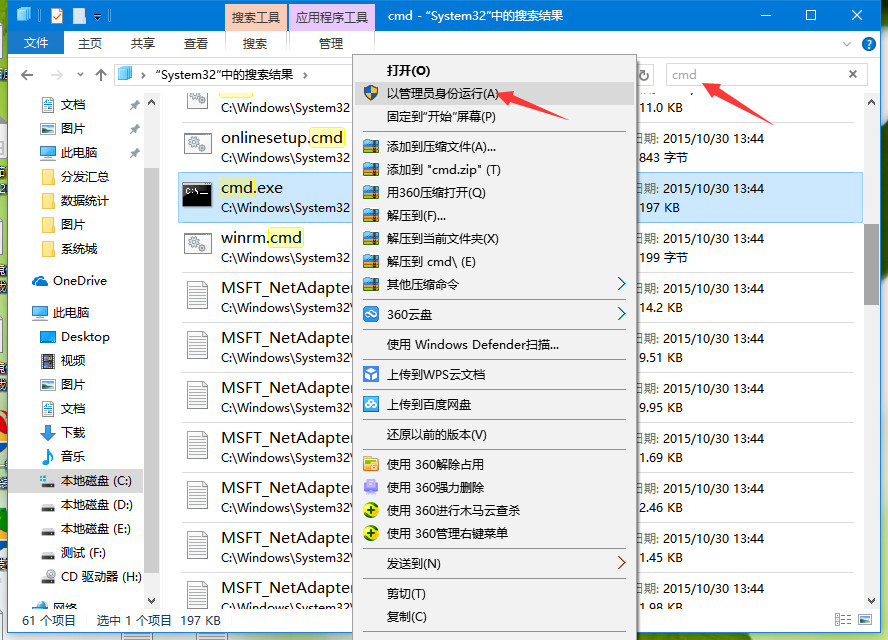The height and width of the screenshot is (640, 888).
Task: Click the 上传到百度网盘 icon
Action: coord(371,404)
